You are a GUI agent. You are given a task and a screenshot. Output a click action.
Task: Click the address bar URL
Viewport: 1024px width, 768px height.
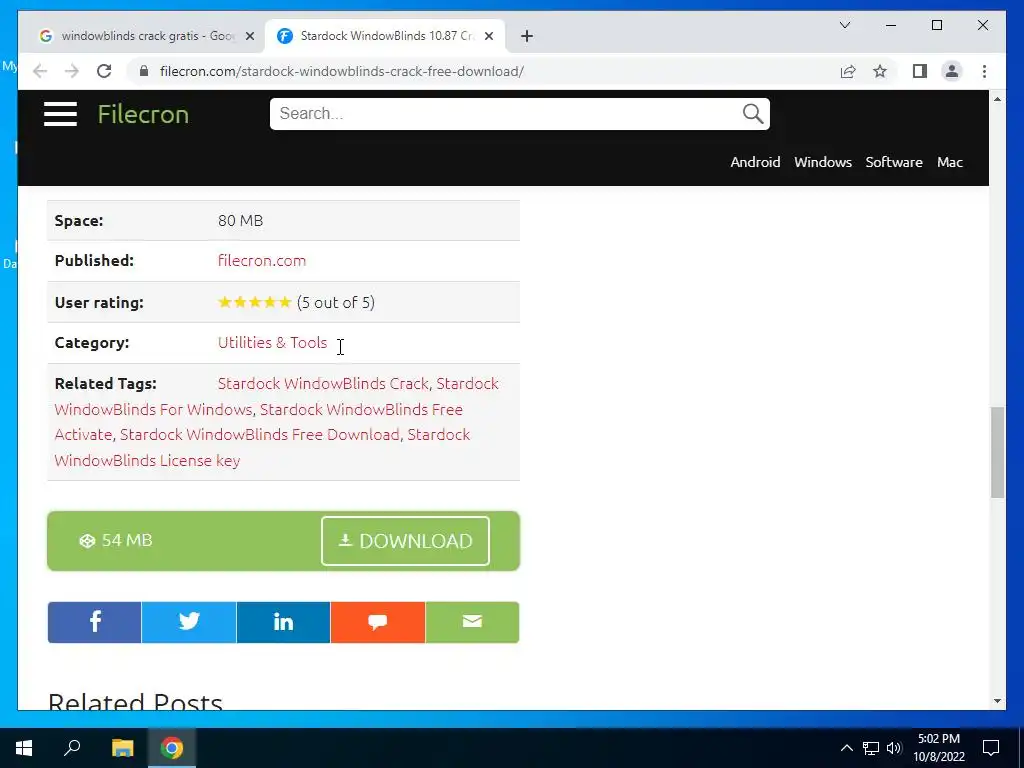342,71
